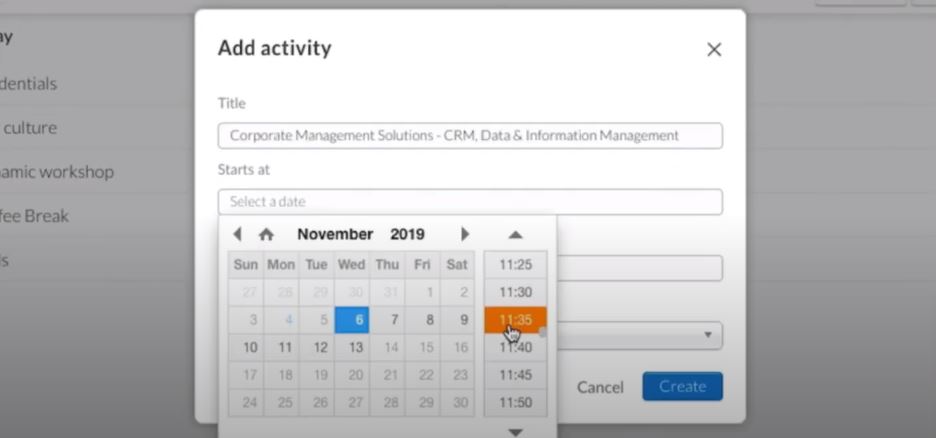Select November 6 in the calendar

pos(352,320)
